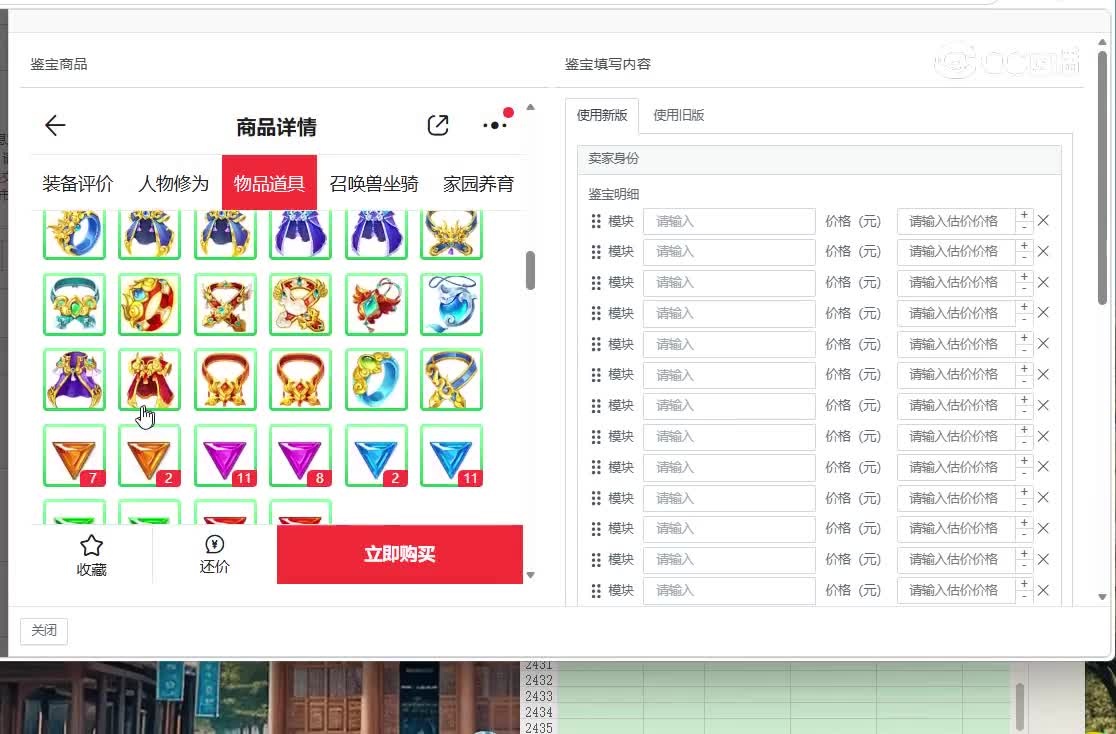Image resolution: width=1116 pixels, height=734 pixels.
Task: Switch to the 装备评价 tab
Action: [78, 184]
